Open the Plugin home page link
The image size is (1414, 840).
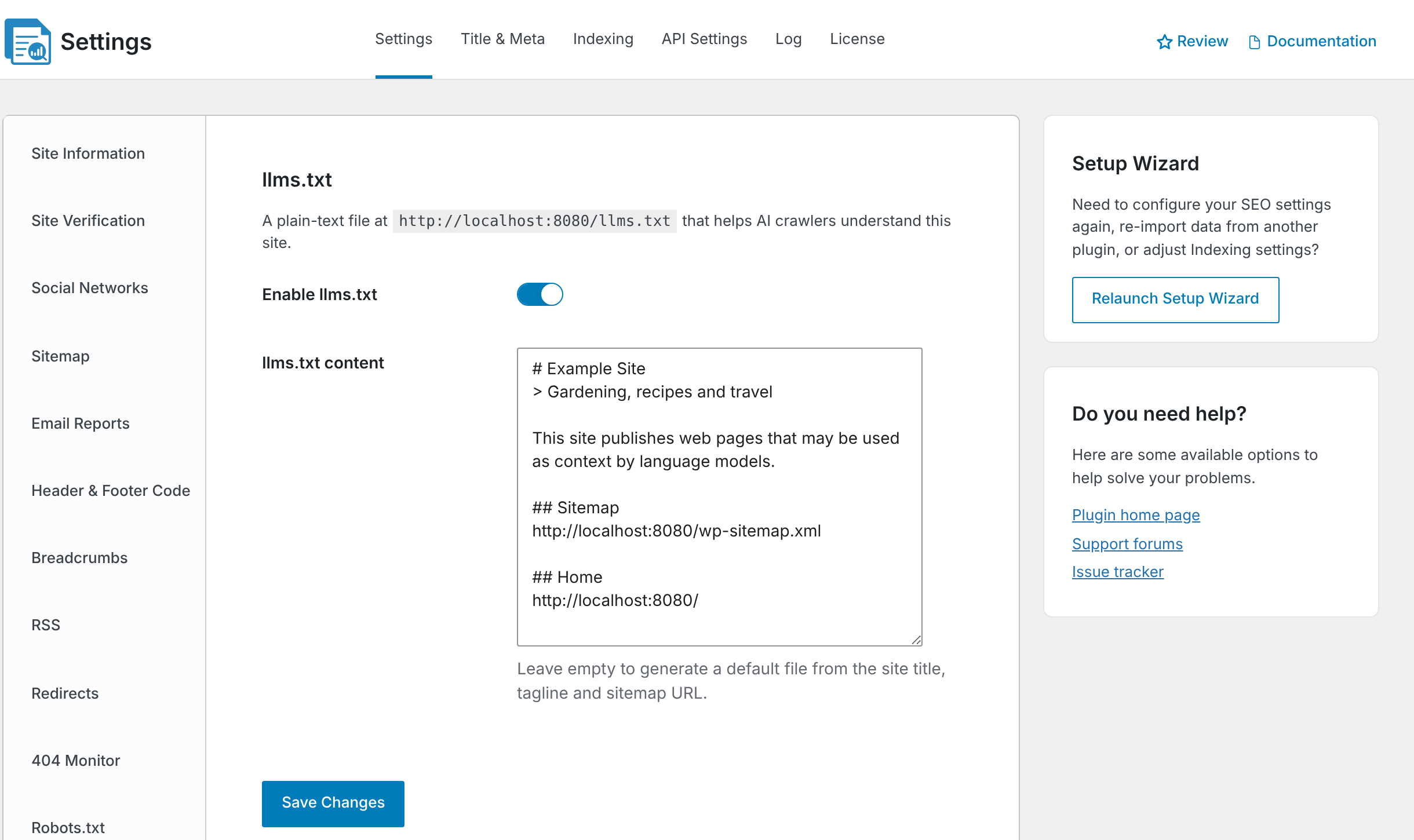point(1136,515)
